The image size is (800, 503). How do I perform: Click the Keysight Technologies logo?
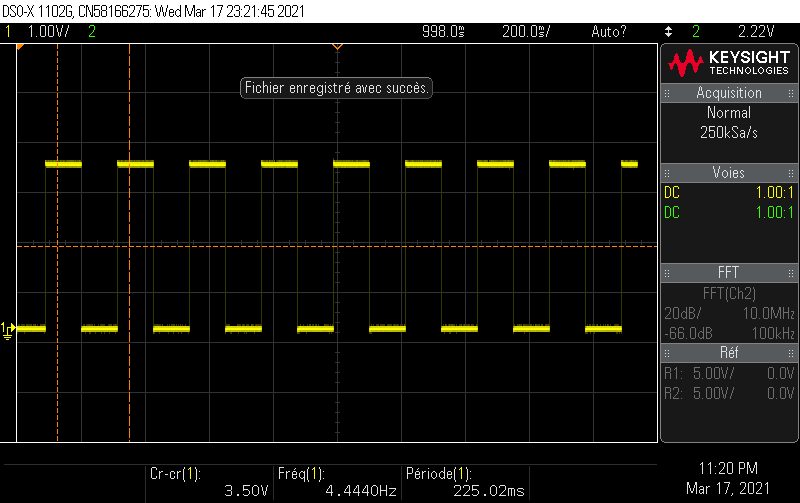(x=729, y=63)
